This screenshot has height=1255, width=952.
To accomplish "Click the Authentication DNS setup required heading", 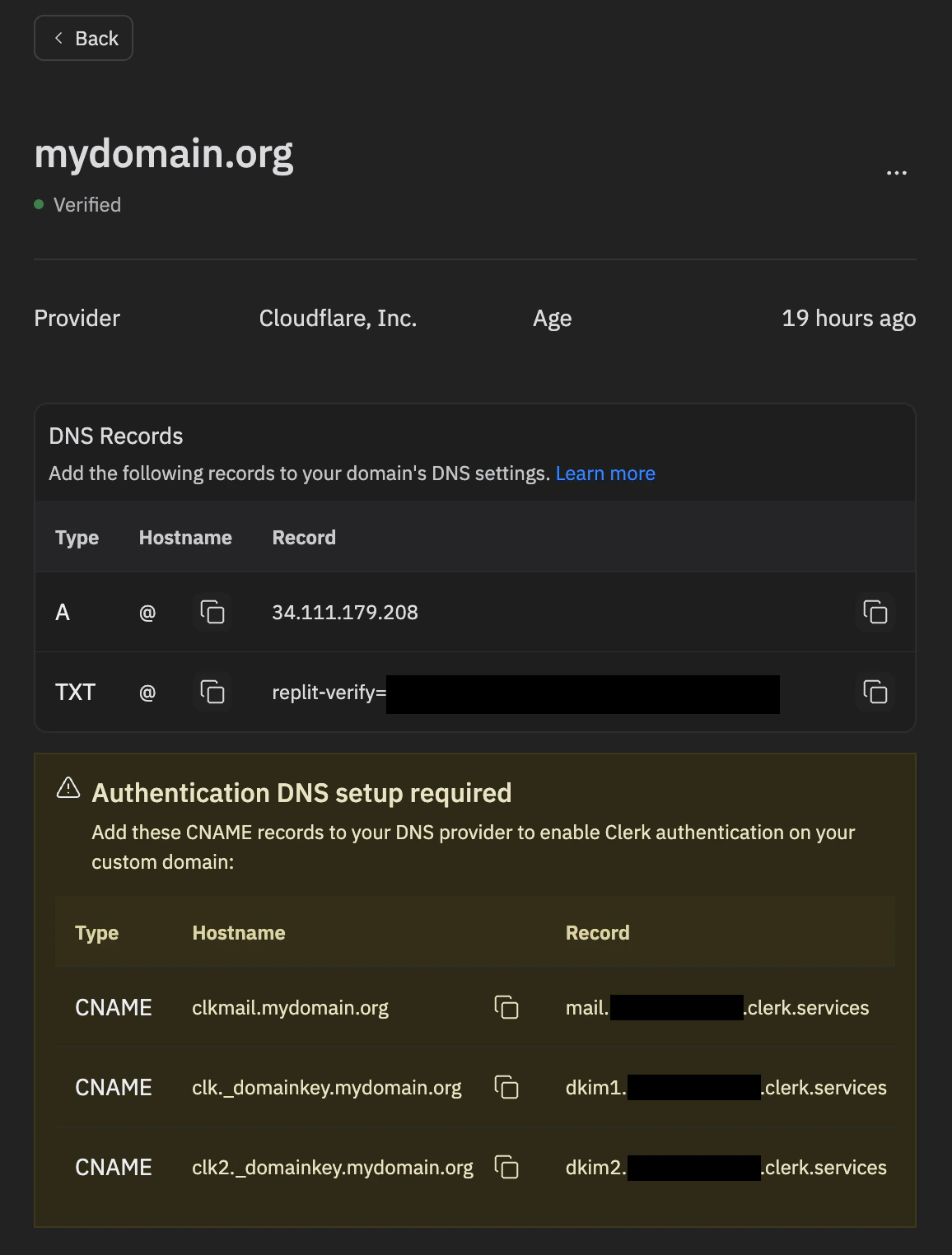I will click(301, 792).
